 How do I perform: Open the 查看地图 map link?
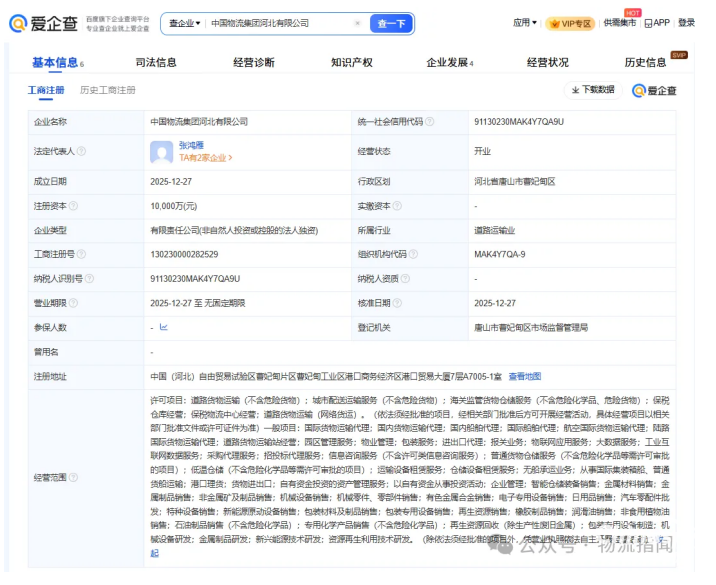[x=525, y=376]
